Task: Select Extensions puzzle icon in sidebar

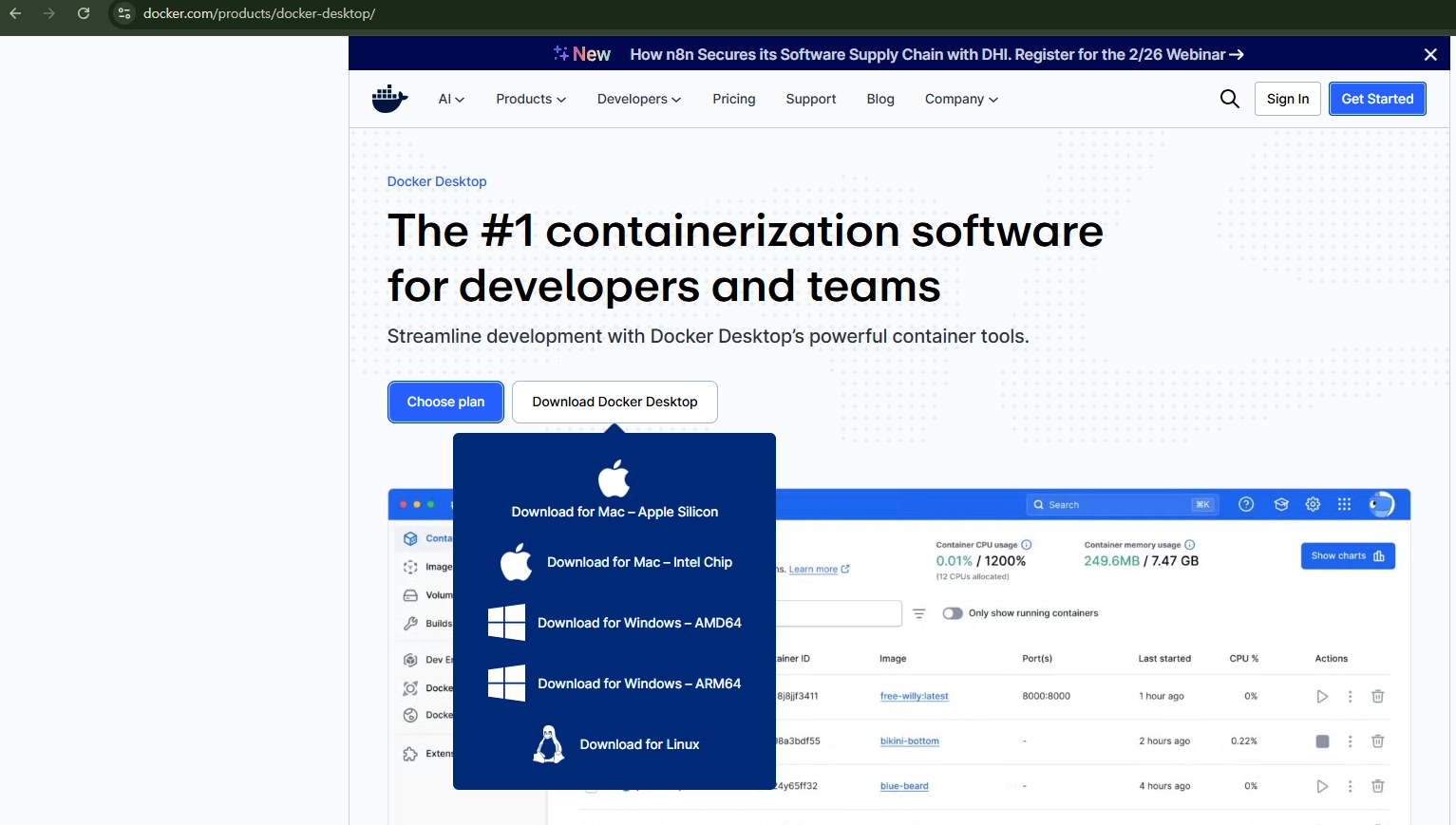Action: pos(410,754)
